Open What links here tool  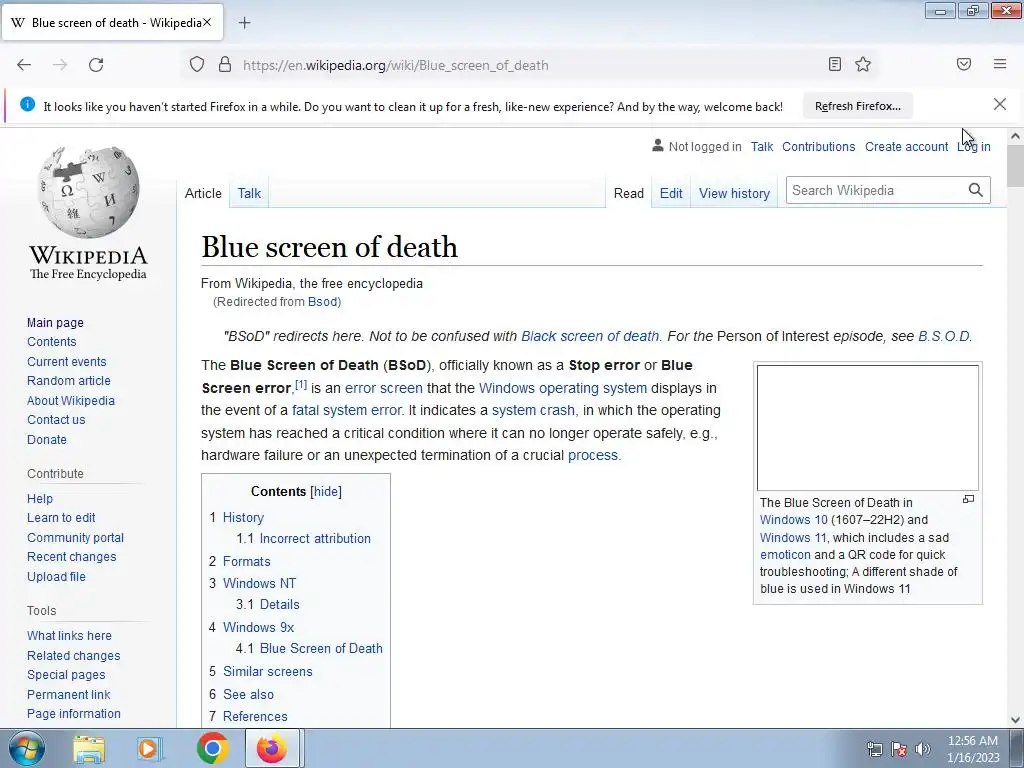point(69,635)
